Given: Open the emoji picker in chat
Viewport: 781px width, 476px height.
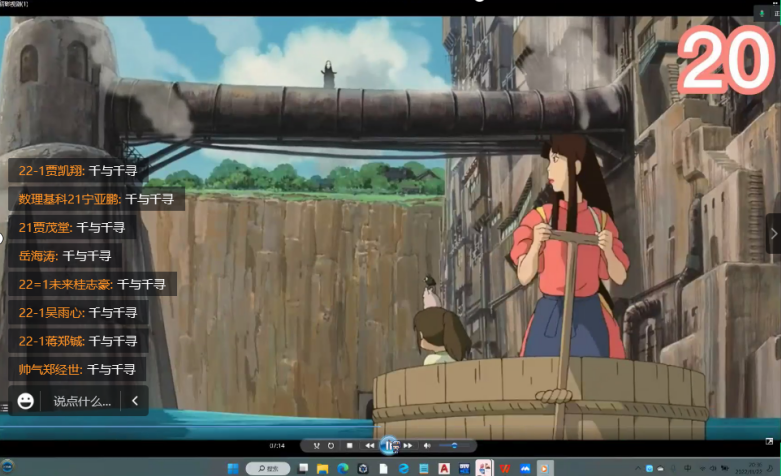Looking at the screenshot, I should point(25,401).
